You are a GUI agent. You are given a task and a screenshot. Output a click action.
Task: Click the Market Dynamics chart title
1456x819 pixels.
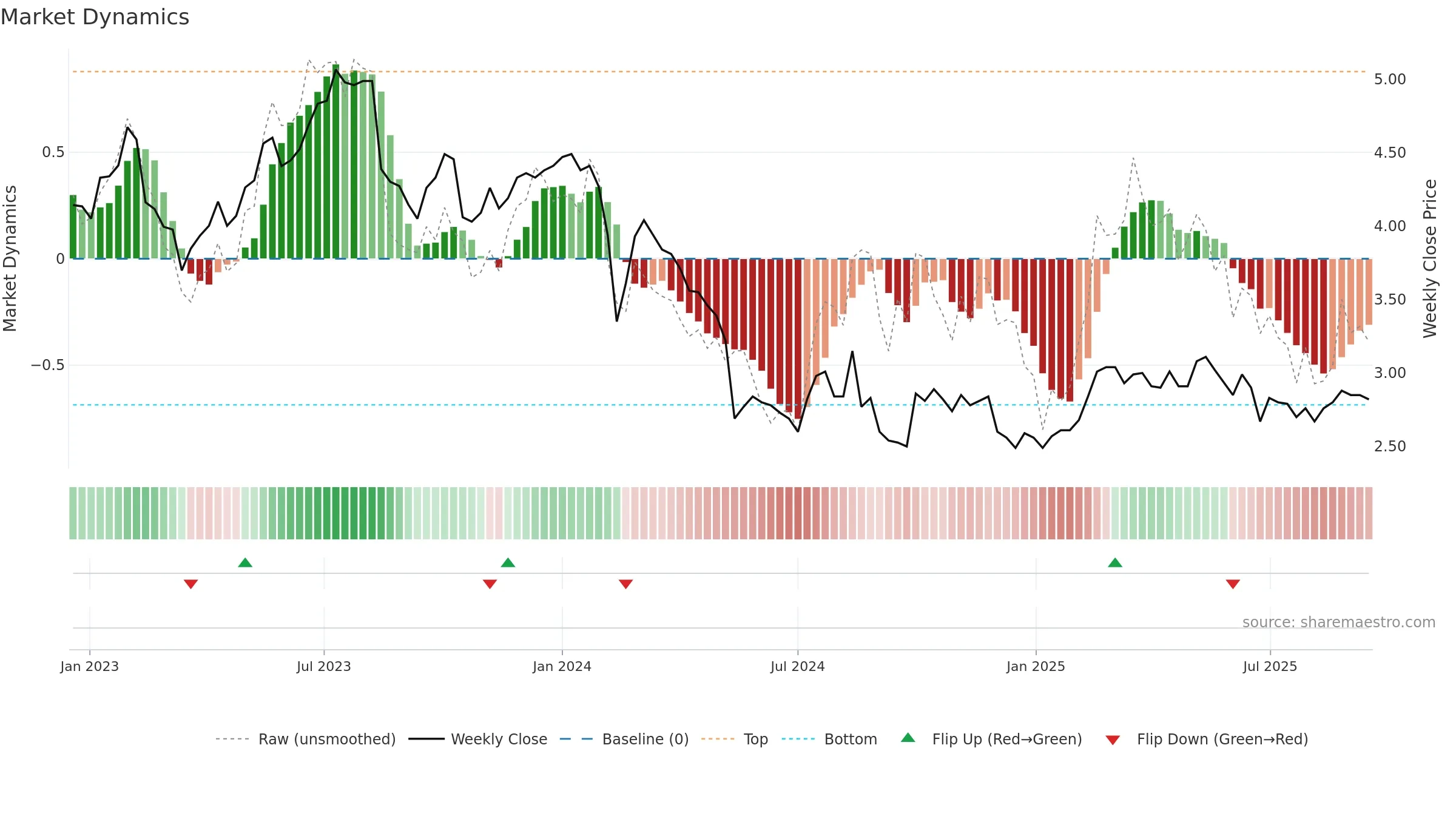(95, 17)
